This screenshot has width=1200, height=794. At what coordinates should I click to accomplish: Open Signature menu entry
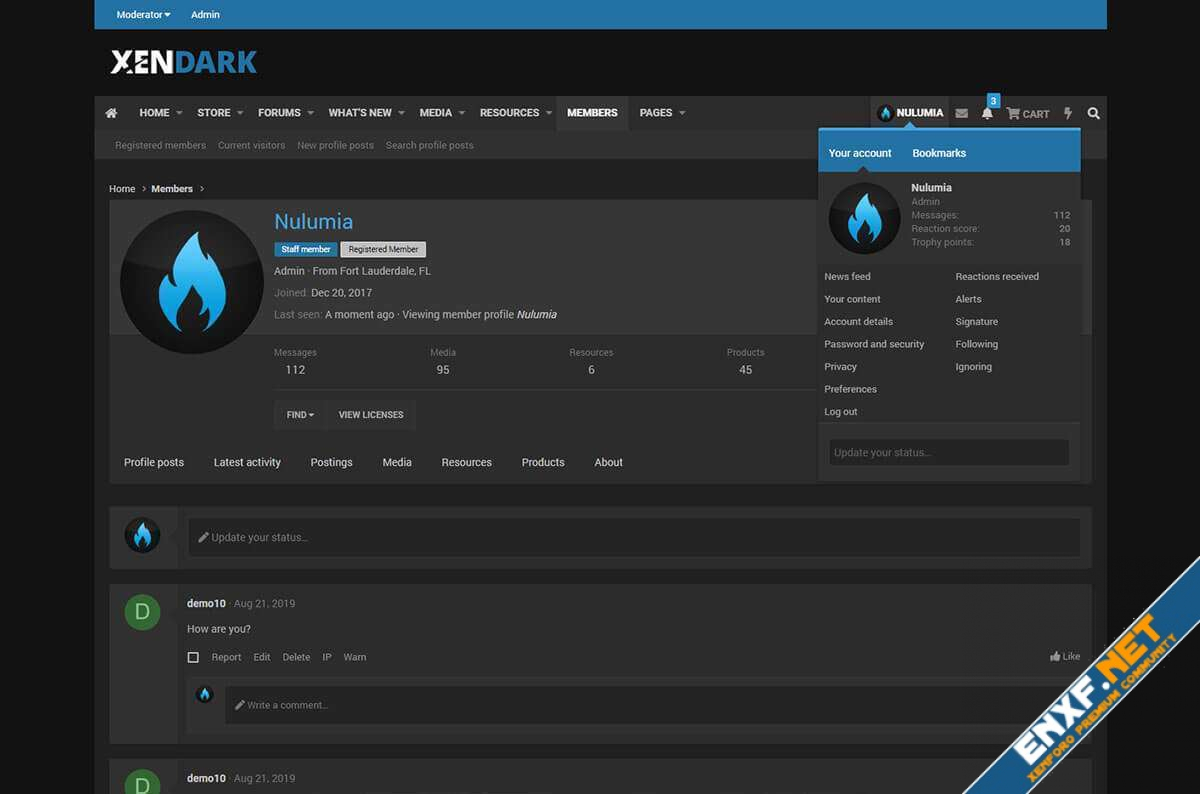tap(976, 321)
